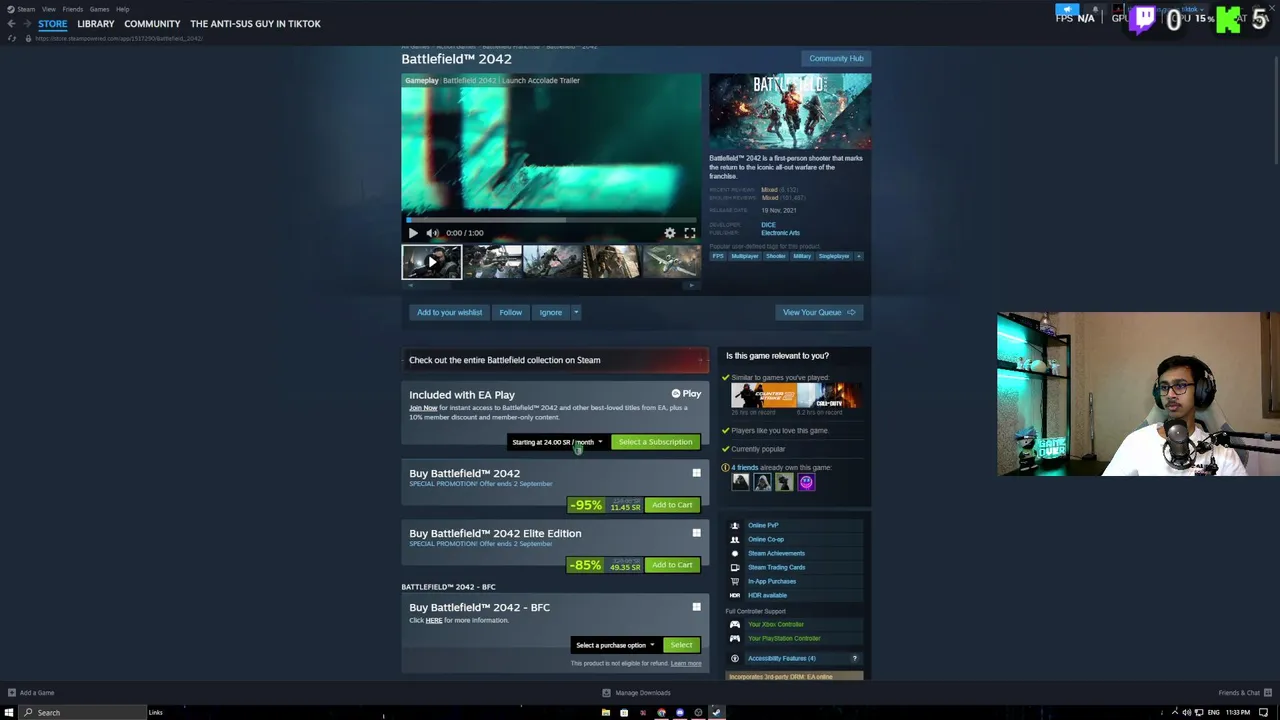Click the Steam Achievements icon
Viewport: 1280px width, 720px height.
click(735, 553)
